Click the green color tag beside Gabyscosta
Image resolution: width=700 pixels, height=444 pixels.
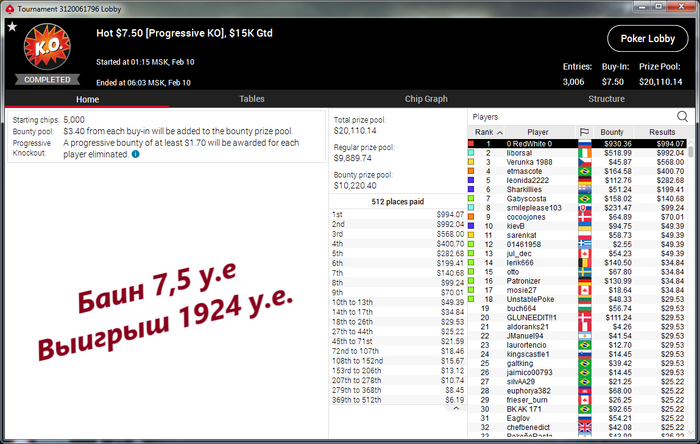471,199
